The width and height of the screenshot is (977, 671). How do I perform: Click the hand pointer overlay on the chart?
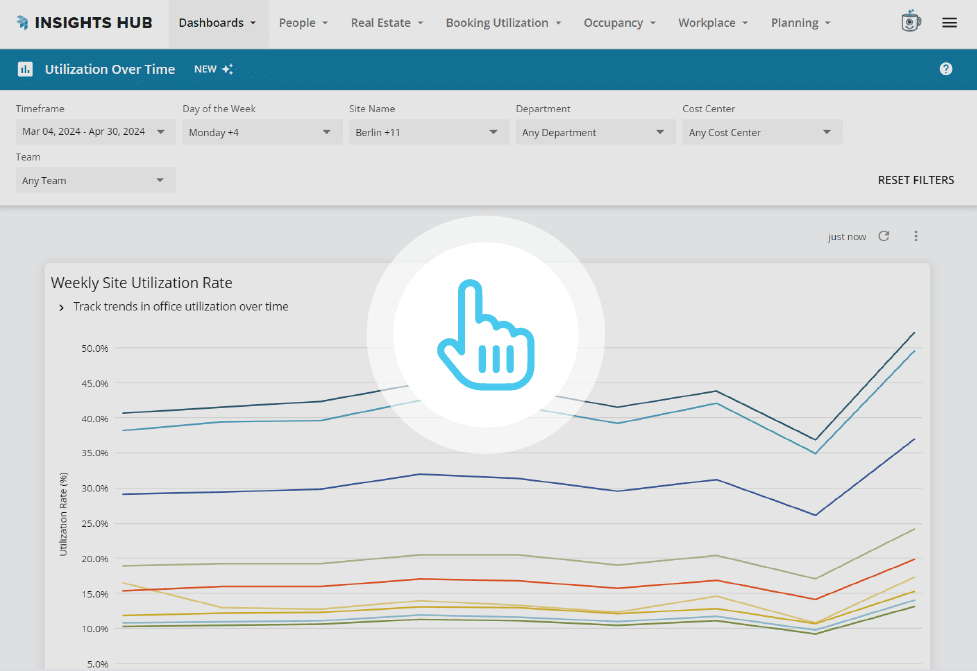point(485,333)
